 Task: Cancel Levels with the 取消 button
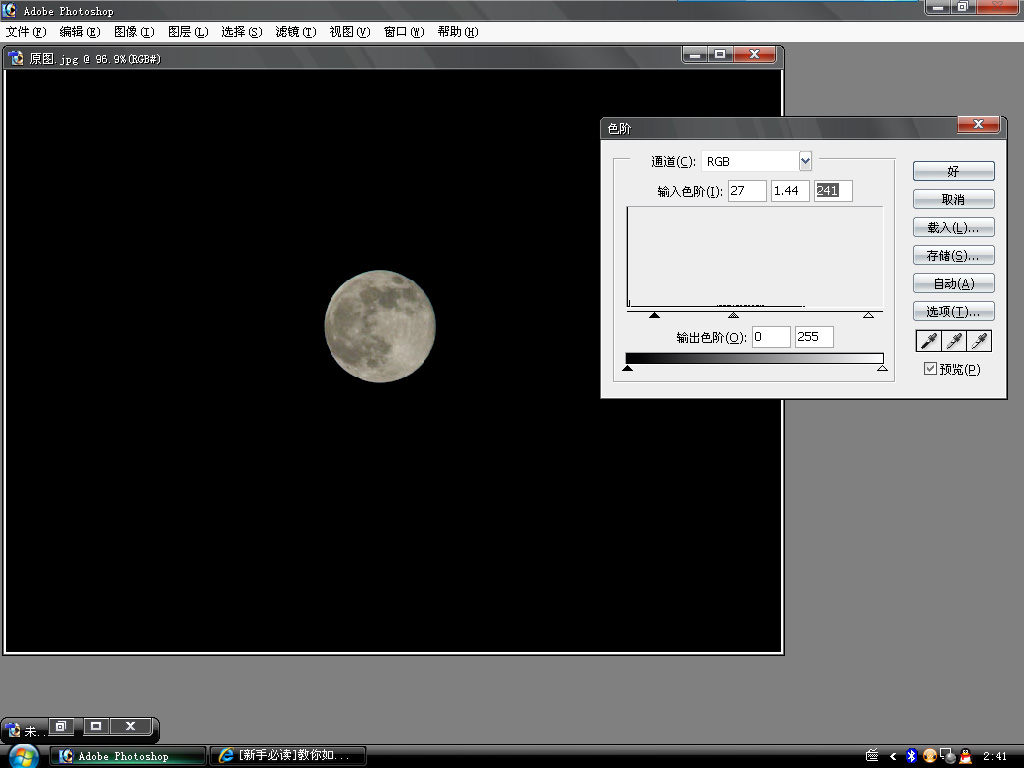(953, 199)
